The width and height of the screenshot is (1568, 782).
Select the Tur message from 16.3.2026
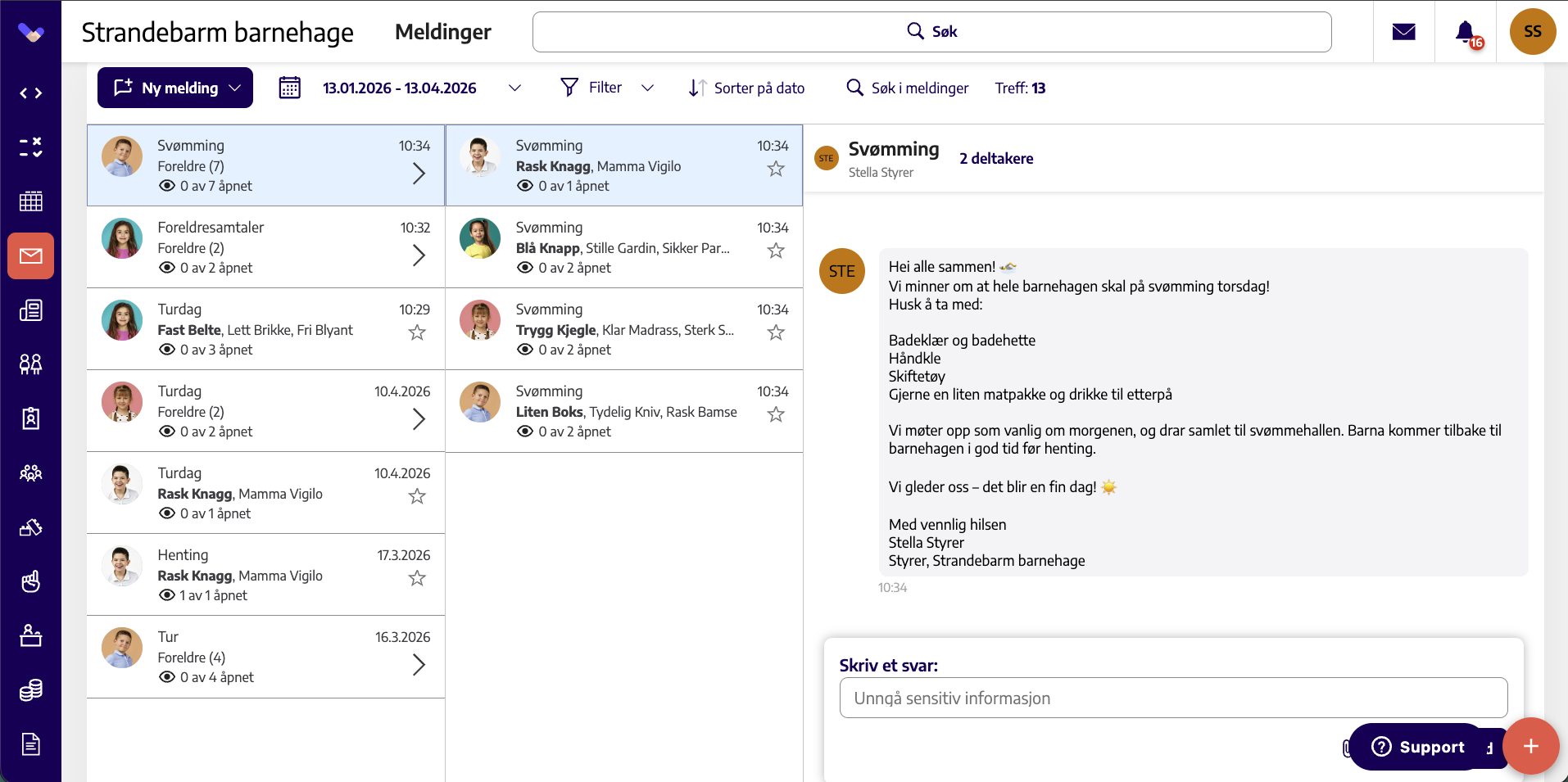click(x=265, y=657)
